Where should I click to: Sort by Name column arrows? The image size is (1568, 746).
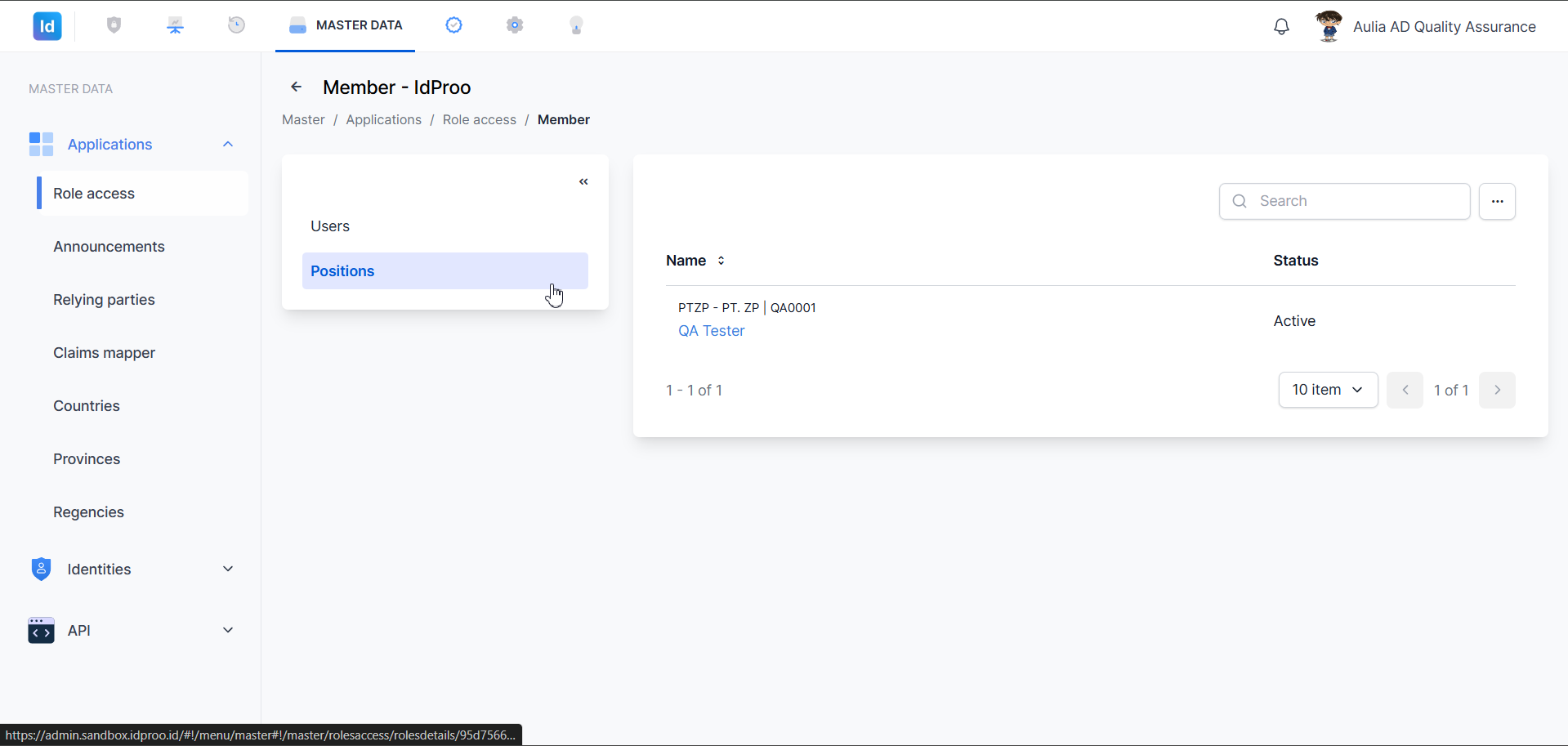pyautogui.click(x=721, y=261)
